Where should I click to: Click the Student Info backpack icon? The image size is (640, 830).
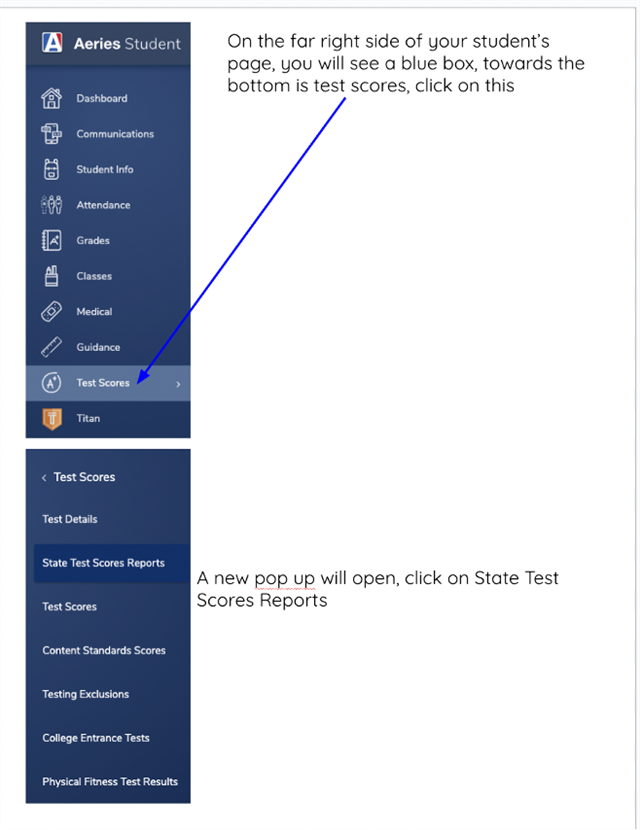[x=51, y=169]
